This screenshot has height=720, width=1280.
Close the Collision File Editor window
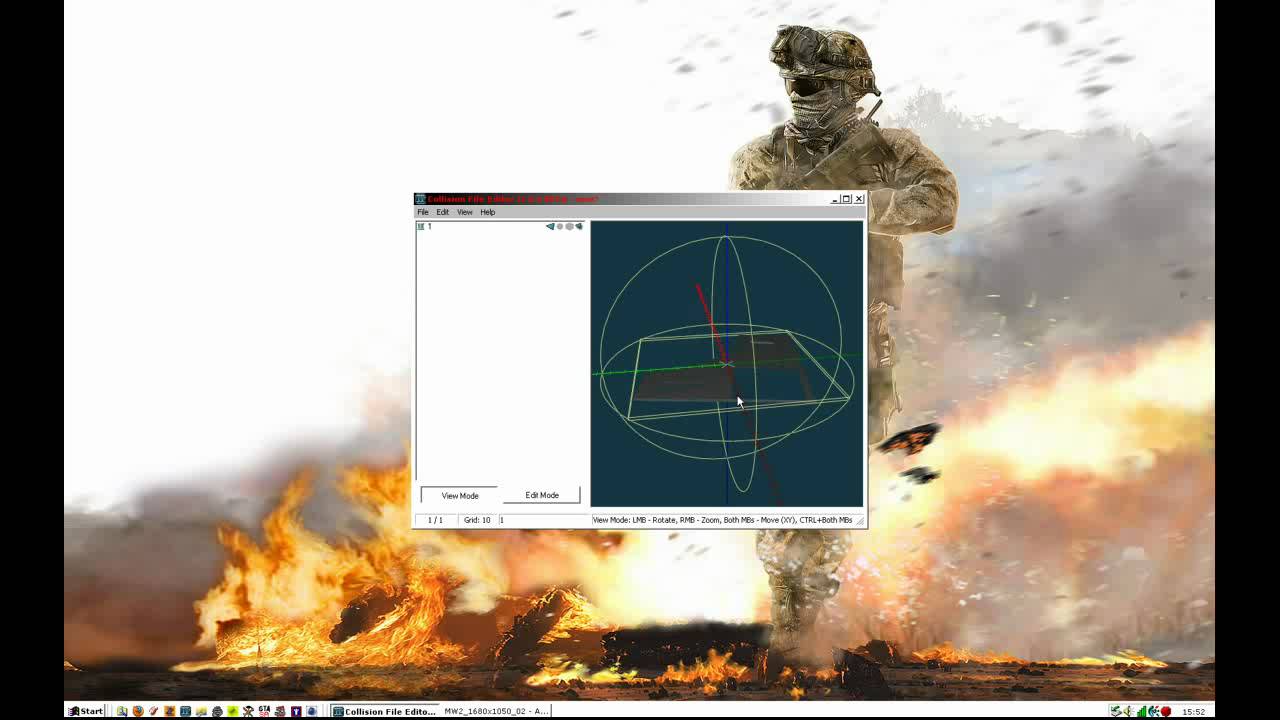click(x=858, y=199)
